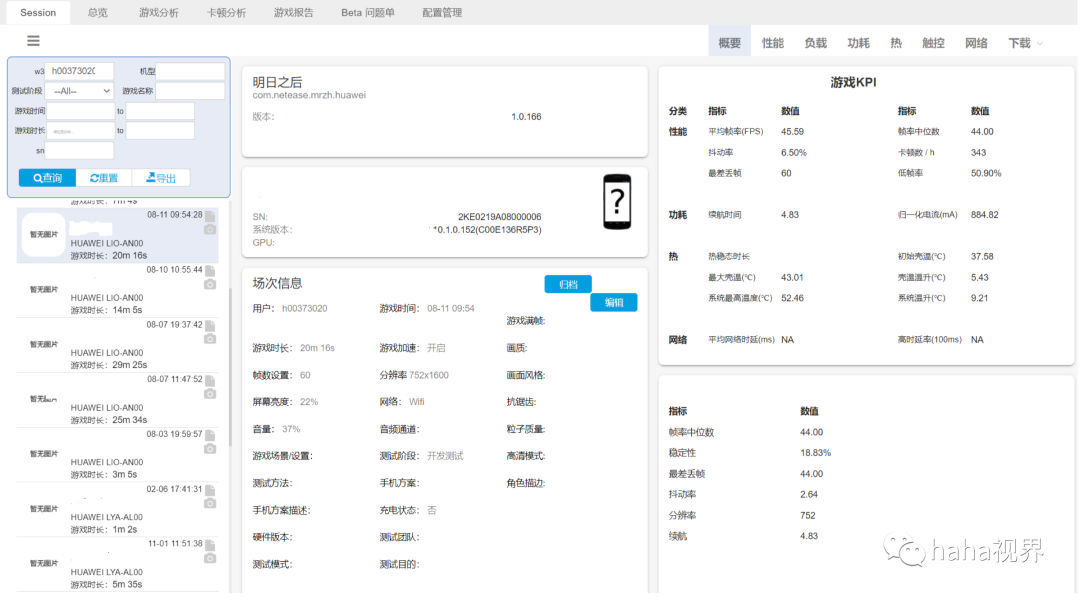Click the 导出 export button
The image size is (1080, 598).
160,178
